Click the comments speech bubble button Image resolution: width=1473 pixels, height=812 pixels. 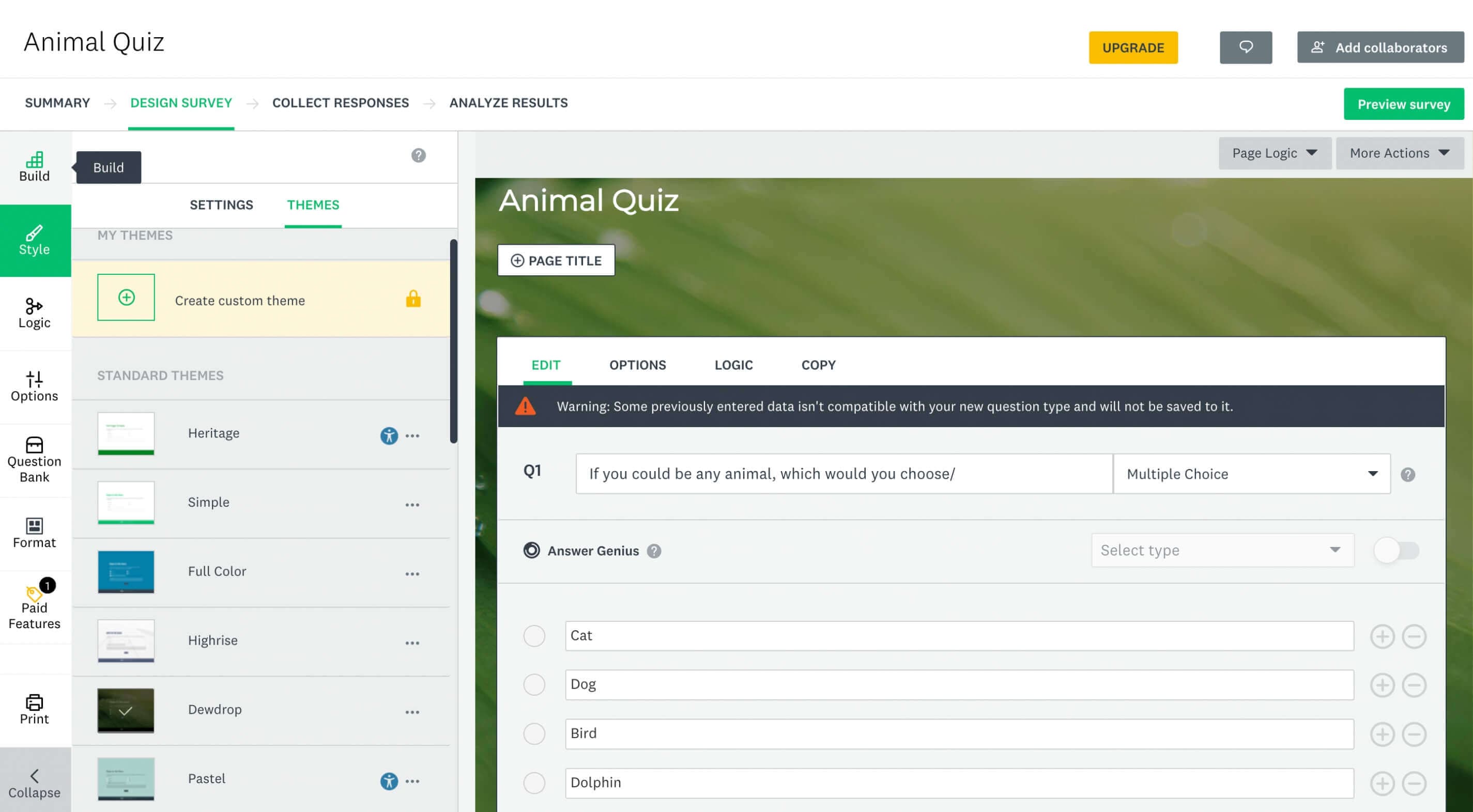pos(1246,48)
